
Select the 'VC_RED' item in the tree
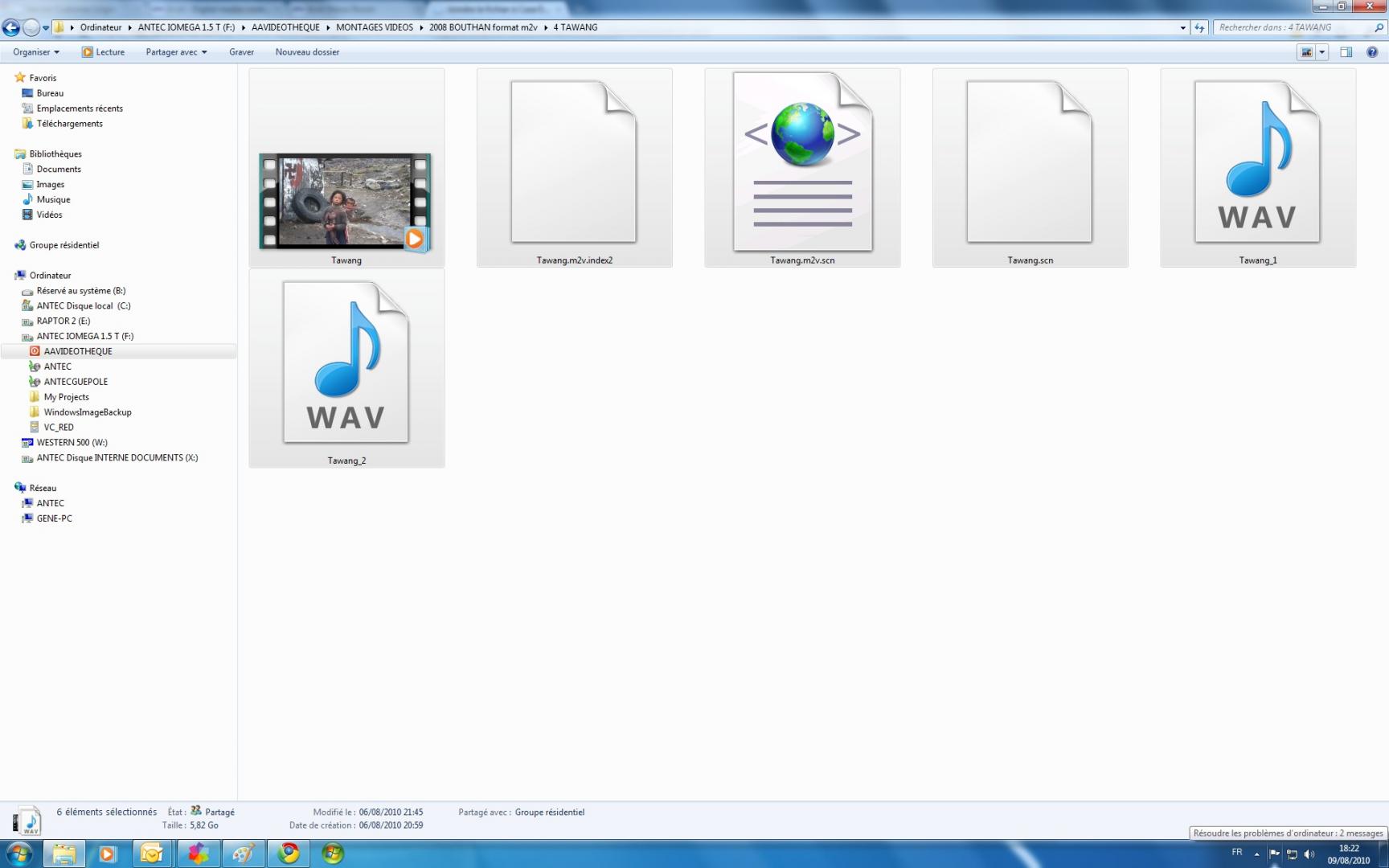pos(59,428)
